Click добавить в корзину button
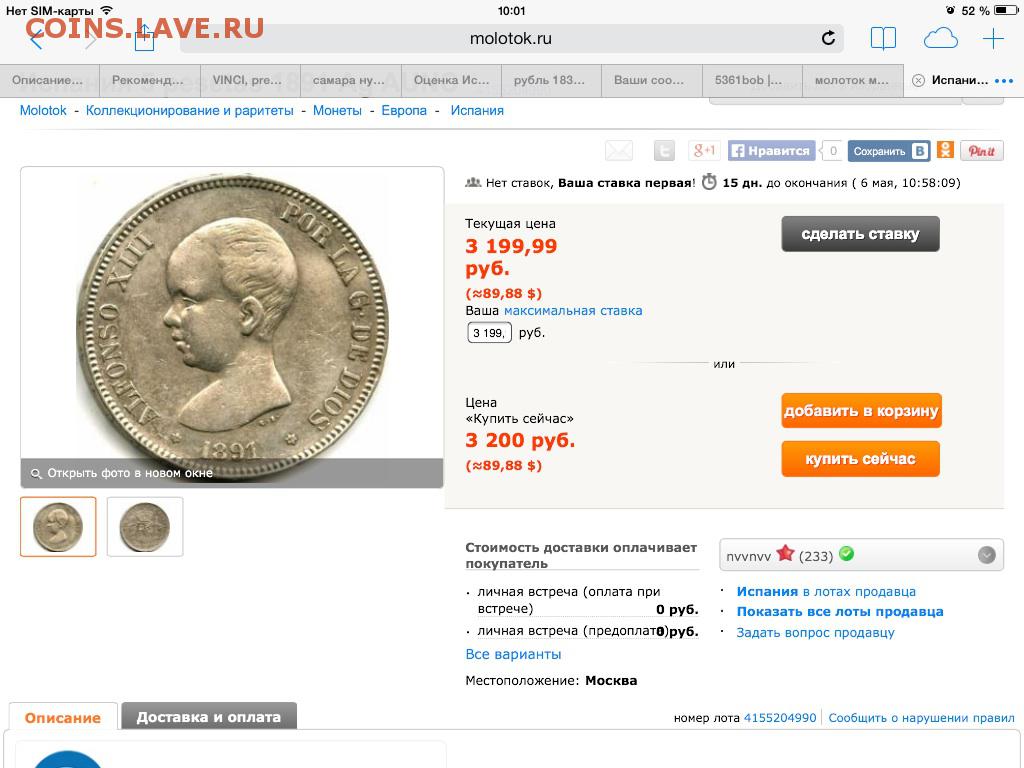The width and height of the screenshot is (1024, 768). coord(861,411)
